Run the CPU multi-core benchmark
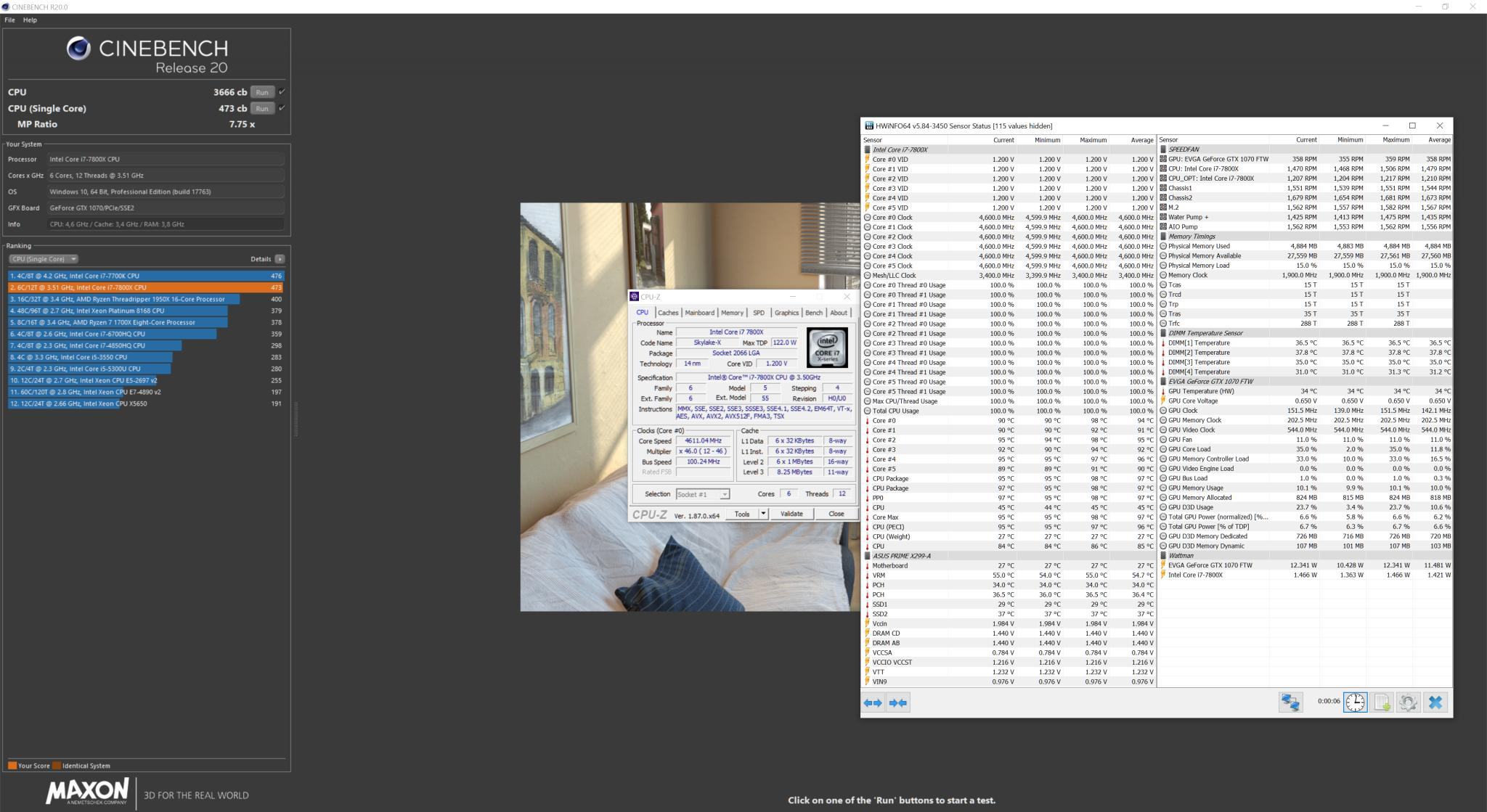1487x812 pixels. pos(262,92)
